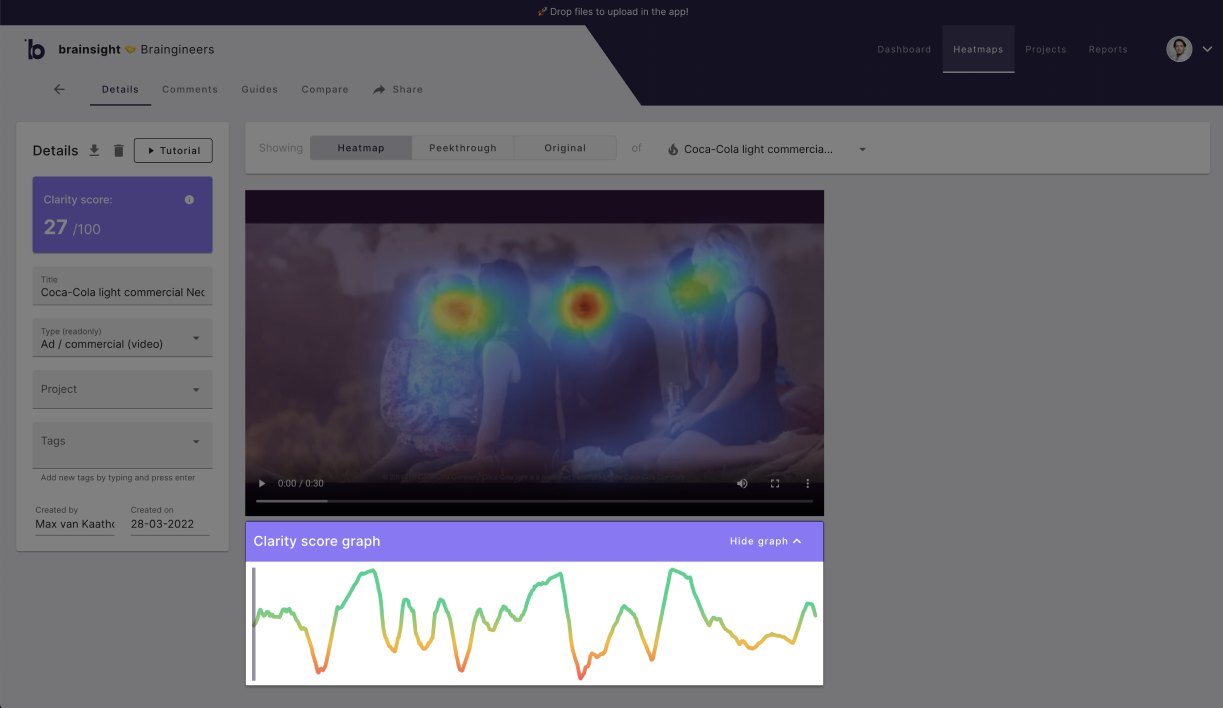Viewport: 1223px width, 708px height.
Task: Go to Heatmaps in top navigation
Action: click(x=978, y=49)
